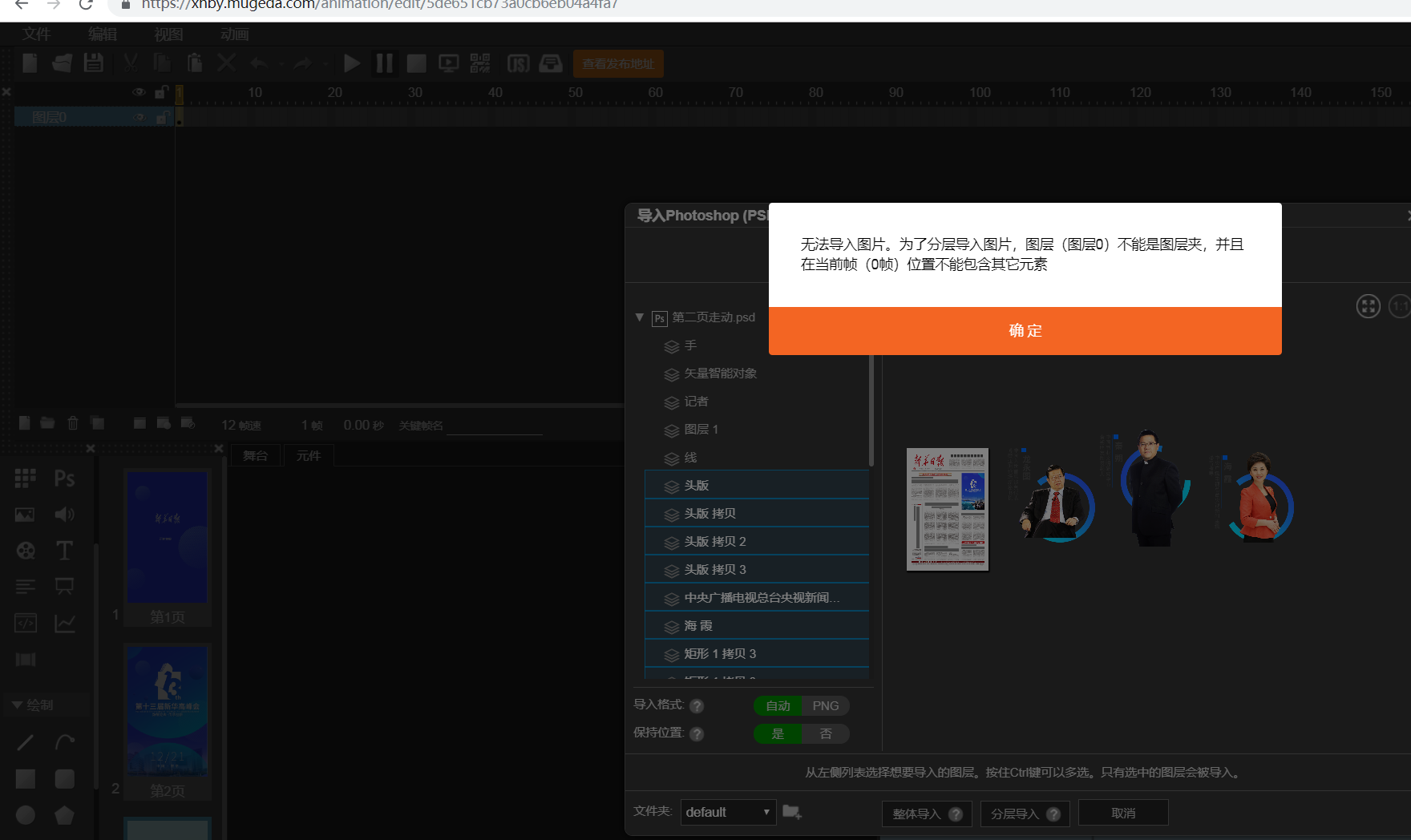Click 取消 in the import dialog
Screen dimensions: 1411x840
pos(1123,813)
